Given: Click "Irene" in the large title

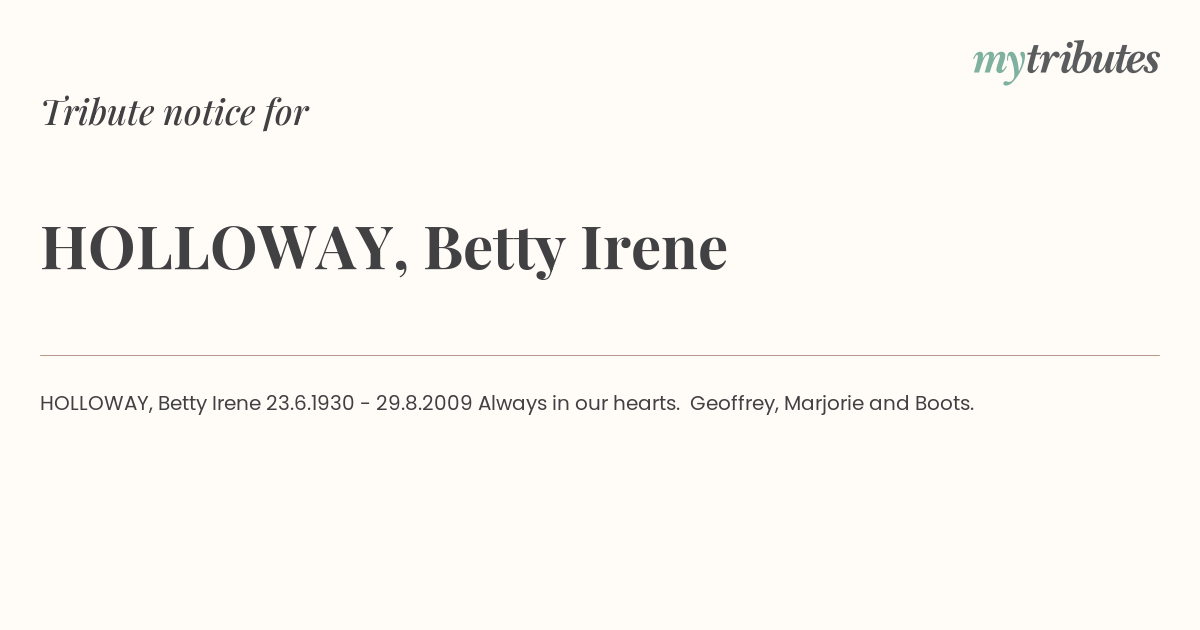Looking at the screenshot, I should (654, 248).
